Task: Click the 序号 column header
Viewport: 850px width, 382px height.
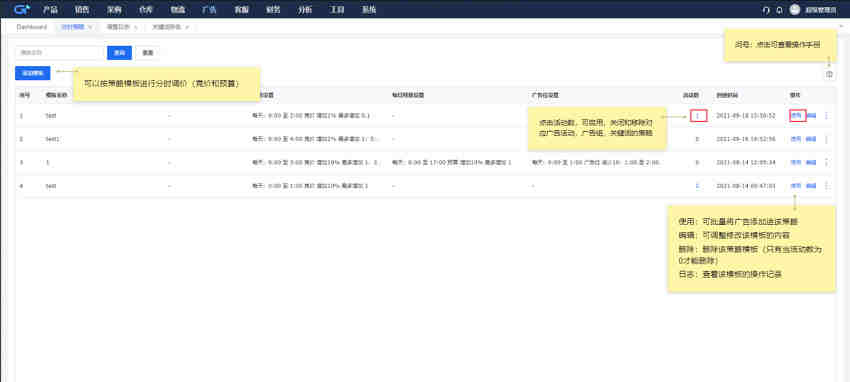Action: point(25,95)
